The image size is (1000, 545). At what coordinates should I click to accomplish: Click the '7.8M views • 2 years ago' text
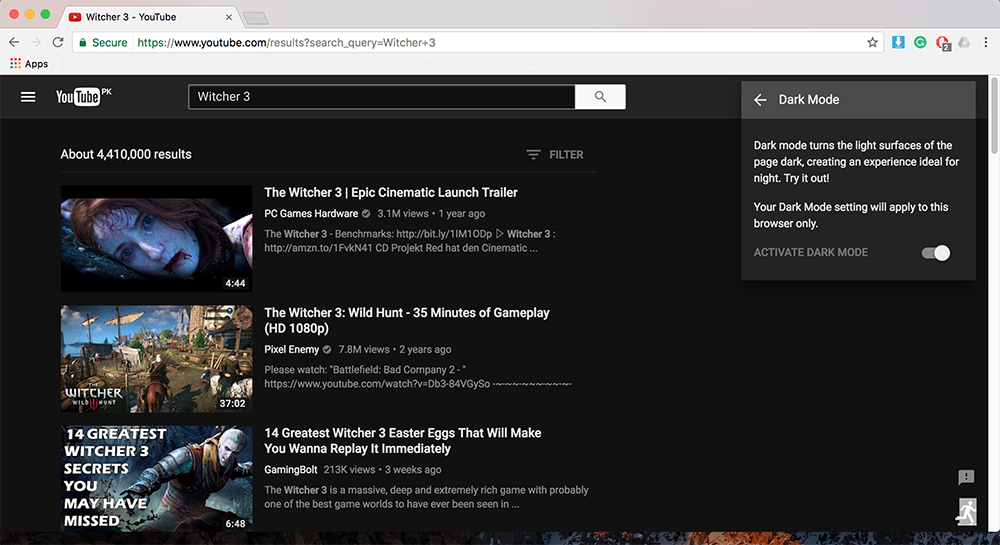395,349
